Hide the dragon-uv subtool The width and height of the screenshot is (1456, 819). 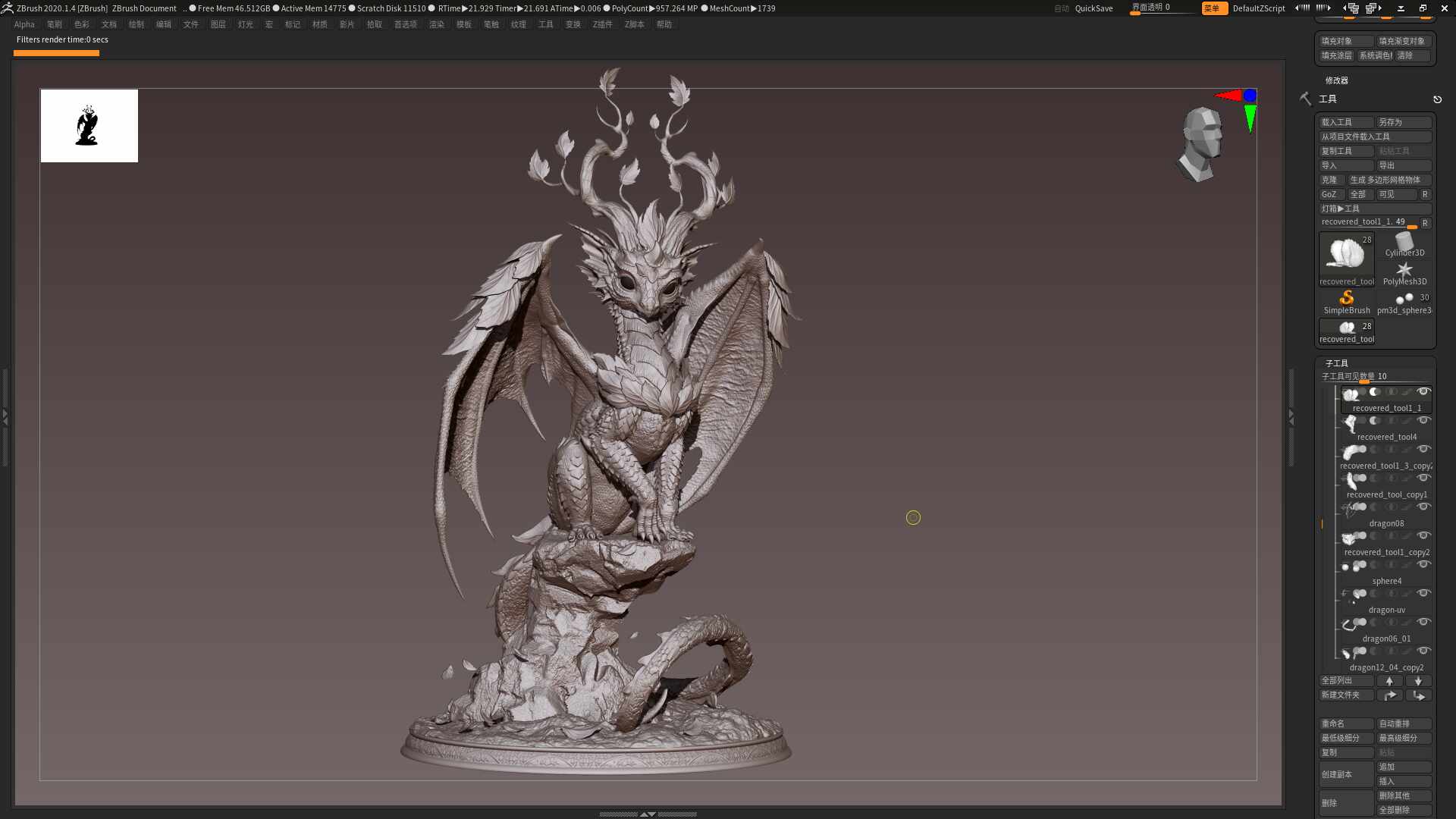[x=1423, y=593]
